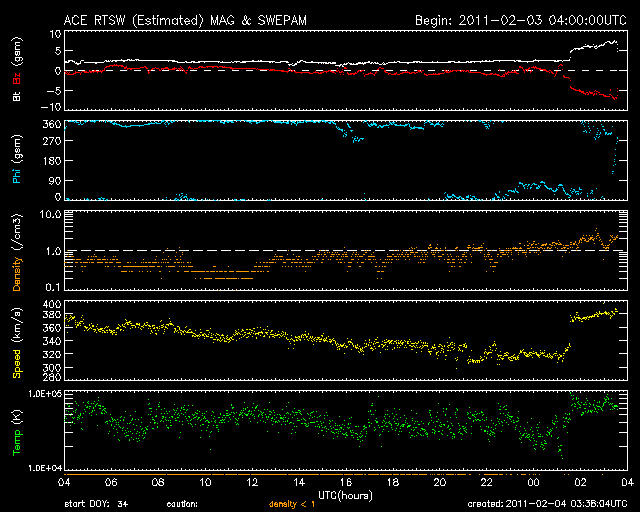Image resolution: width=640 pixels, height=512 pixels.
Task: Click the green Temp (K) axis label
Action: (16, 430)
